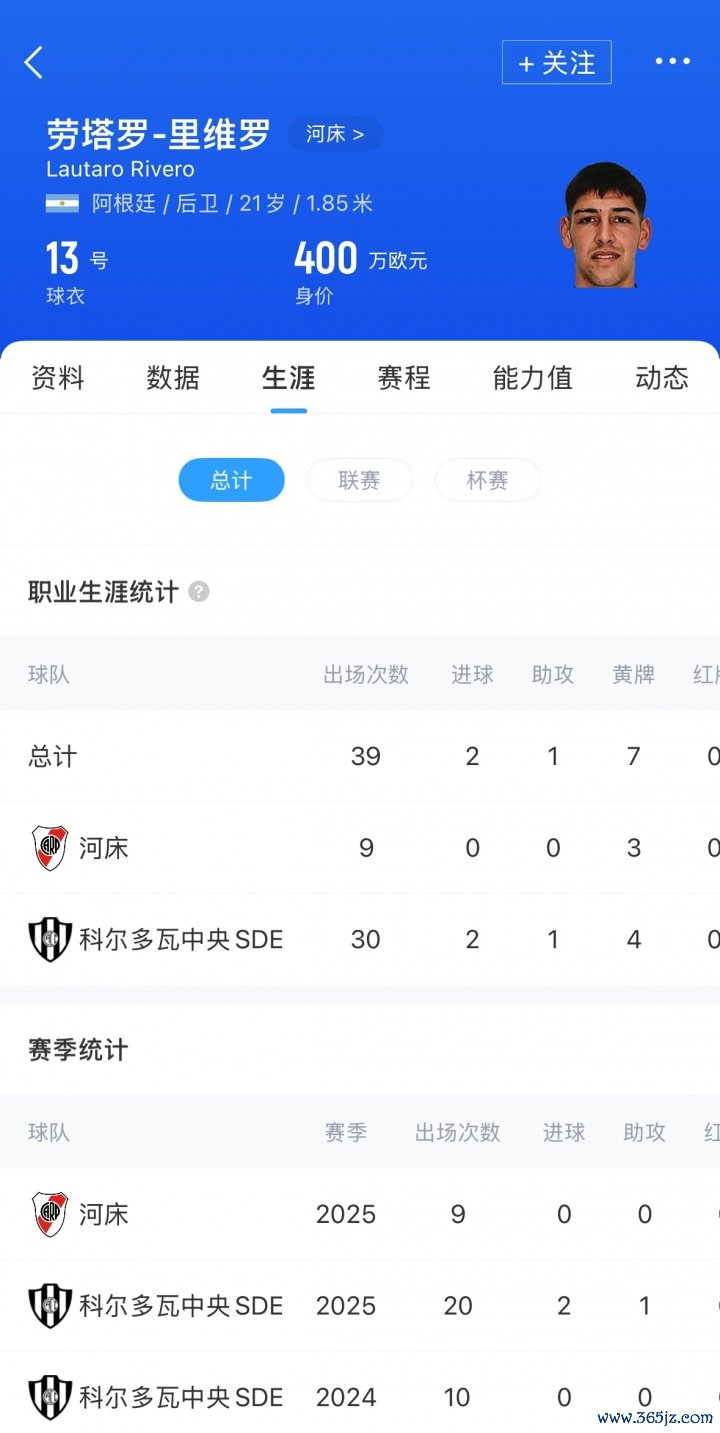Tap Central Córdoba crest for 2024 season
720x1433 pixels.
[x=49, y=1397]
